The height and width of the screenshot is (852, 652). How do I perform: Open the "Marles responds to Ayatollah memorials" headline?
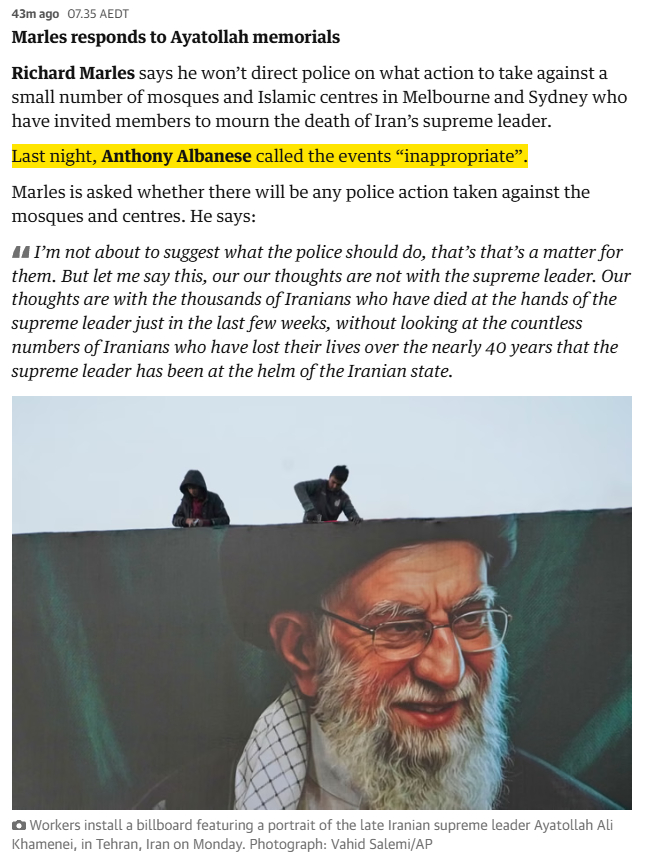point(175,37)
